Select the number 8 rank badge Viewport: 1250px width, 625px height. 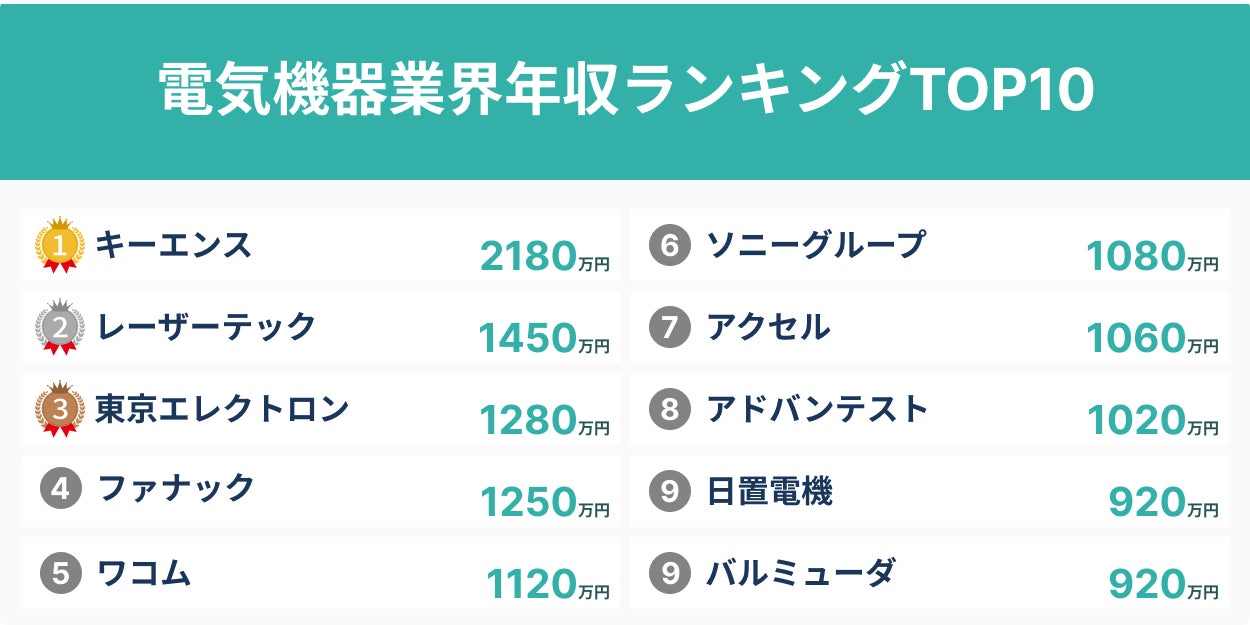click(669, 409)
